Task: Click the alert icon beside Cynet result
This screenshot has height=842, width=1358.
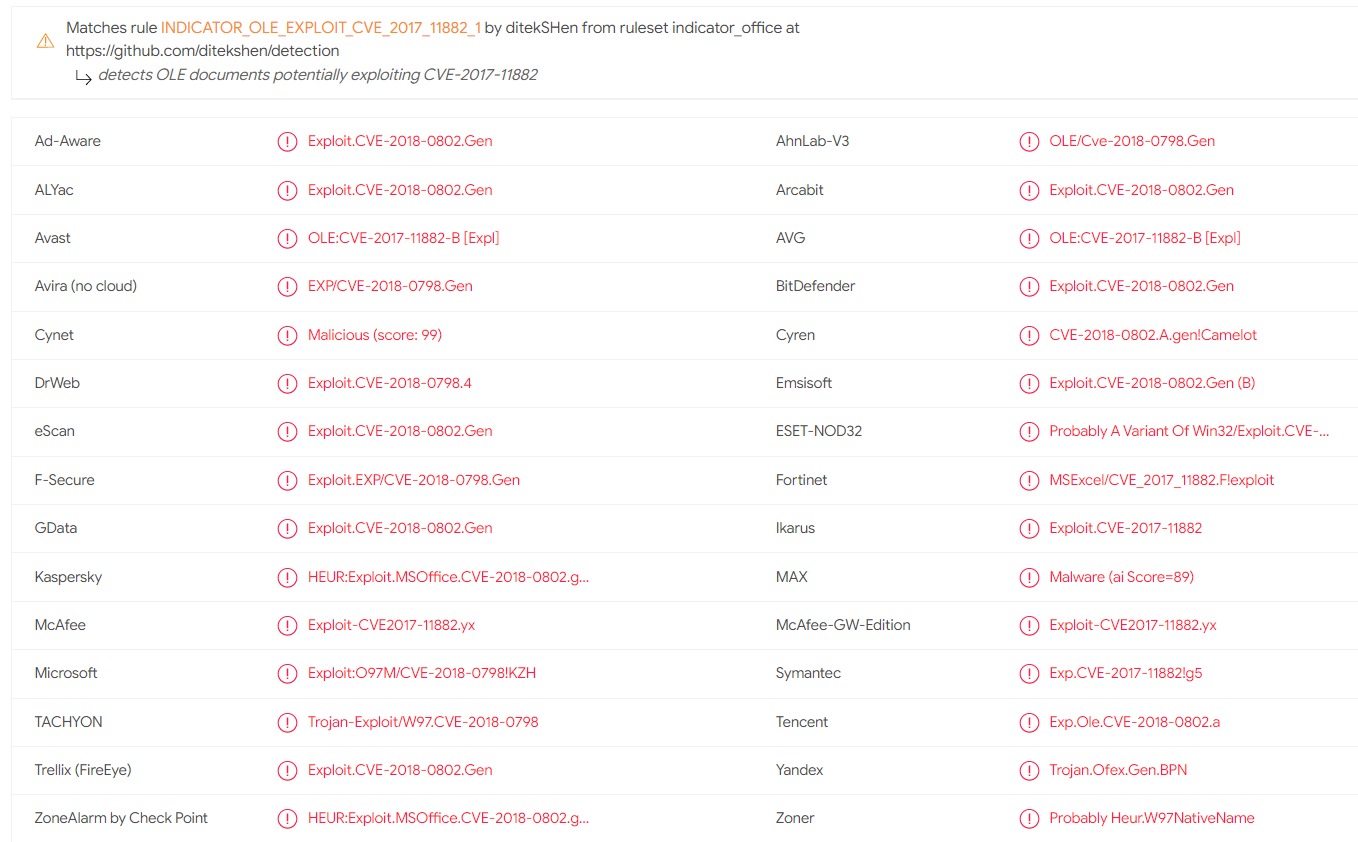Action: click(287, 335)
